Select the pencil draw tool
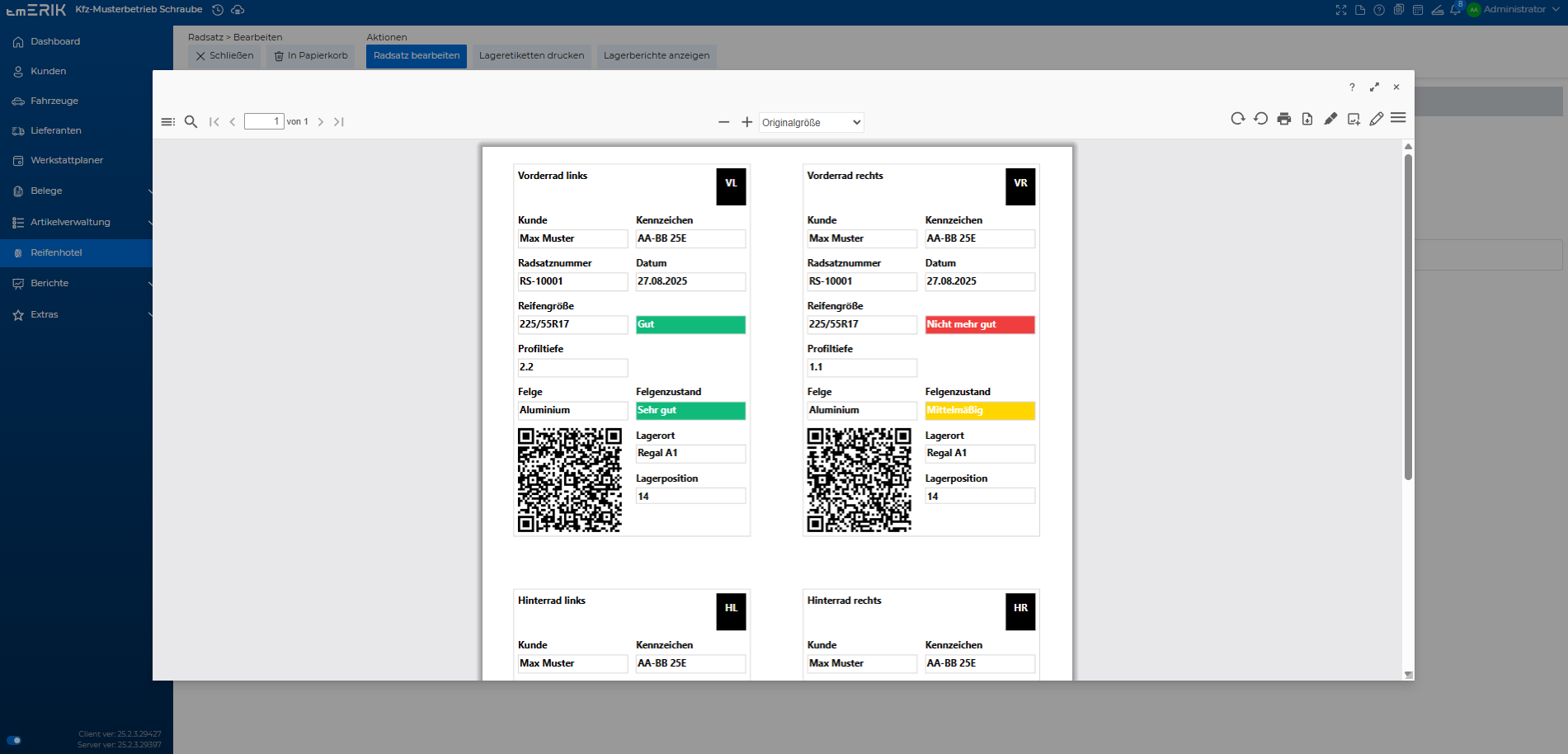Screen dimensions: 1568x754 pyautogui.click(x=1376, y=119)
